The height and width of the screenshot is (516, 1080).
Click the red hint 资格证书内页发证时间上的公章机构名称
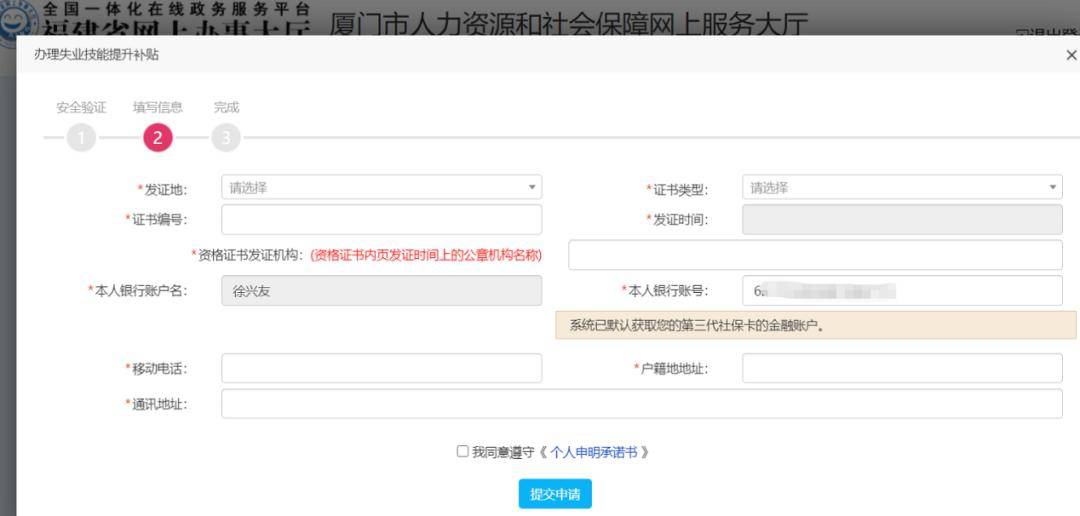point(426,255)
